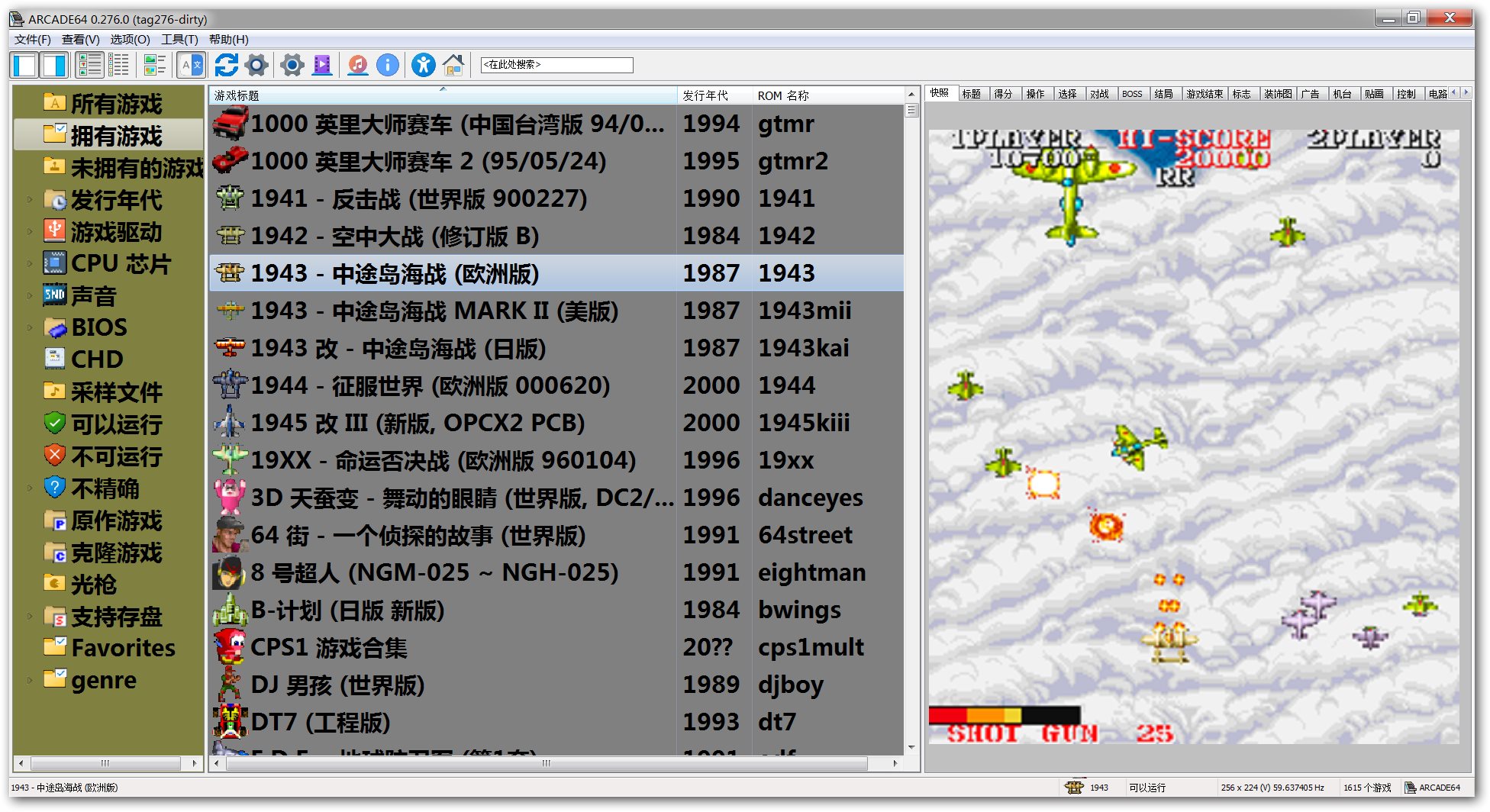
Task: Click the 1942 空中大战 plane icon
Action: click(x=230, y=235)
